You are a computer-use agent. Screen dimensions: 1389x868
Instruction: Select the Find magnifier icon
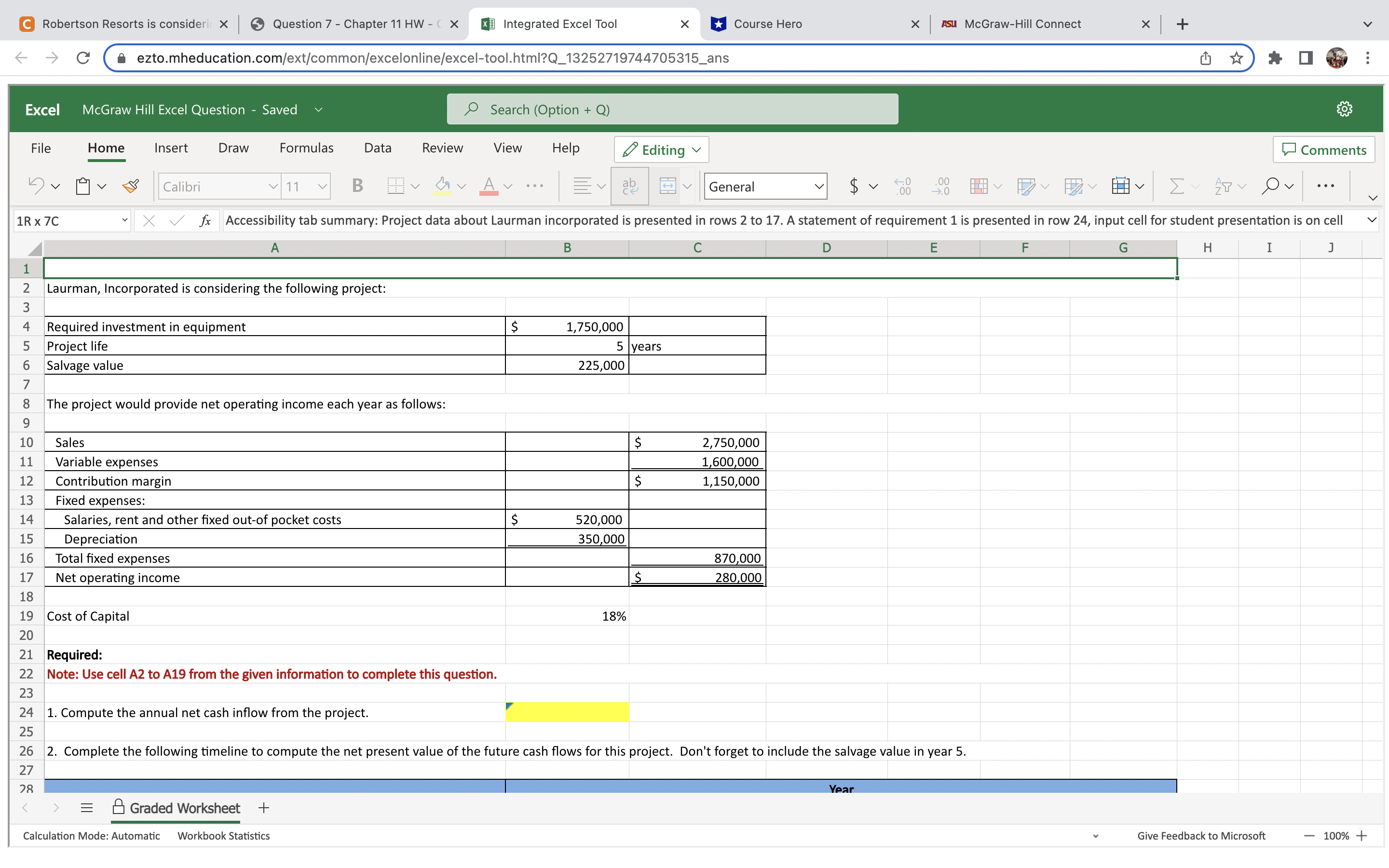(1272, 186)
